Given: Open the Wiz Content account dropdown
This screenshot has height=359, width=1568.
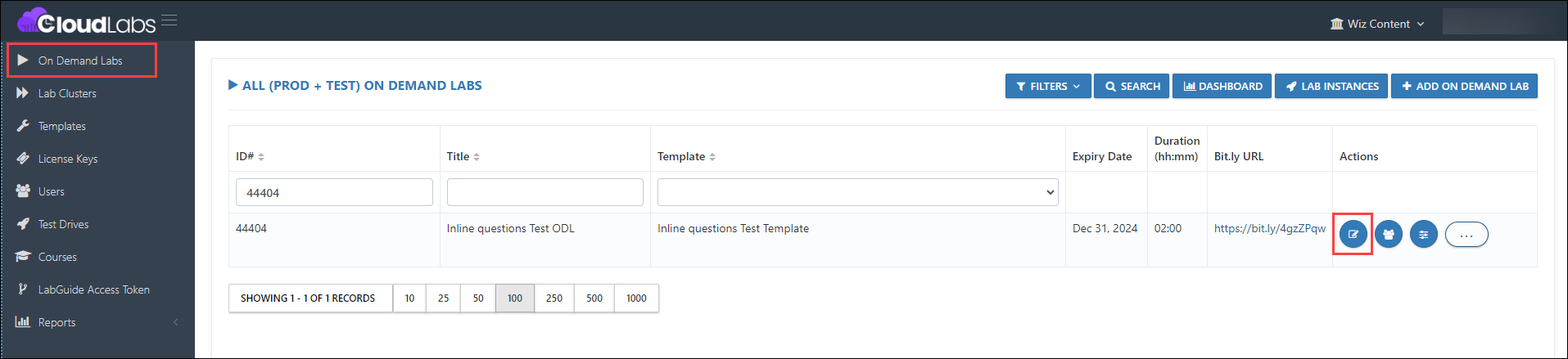Looking at the screenshot, I should coord(1377,24).
